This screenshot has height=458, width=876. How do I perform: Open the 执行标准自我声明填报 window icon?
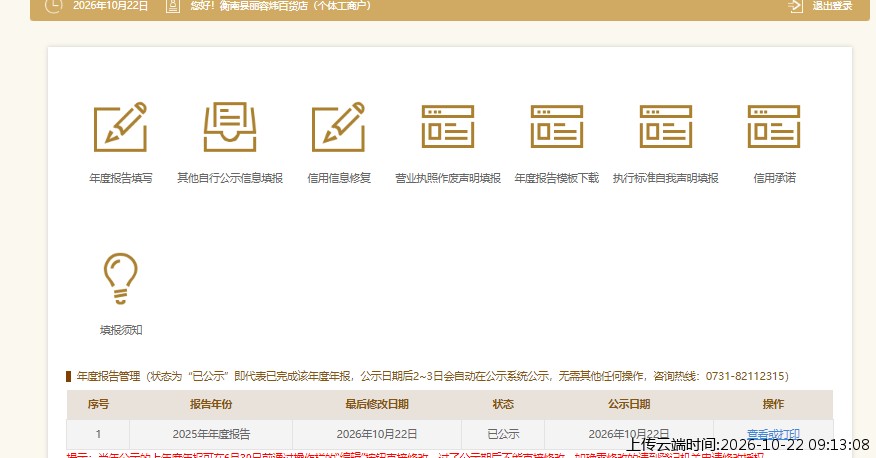click(x=665, y=127)
